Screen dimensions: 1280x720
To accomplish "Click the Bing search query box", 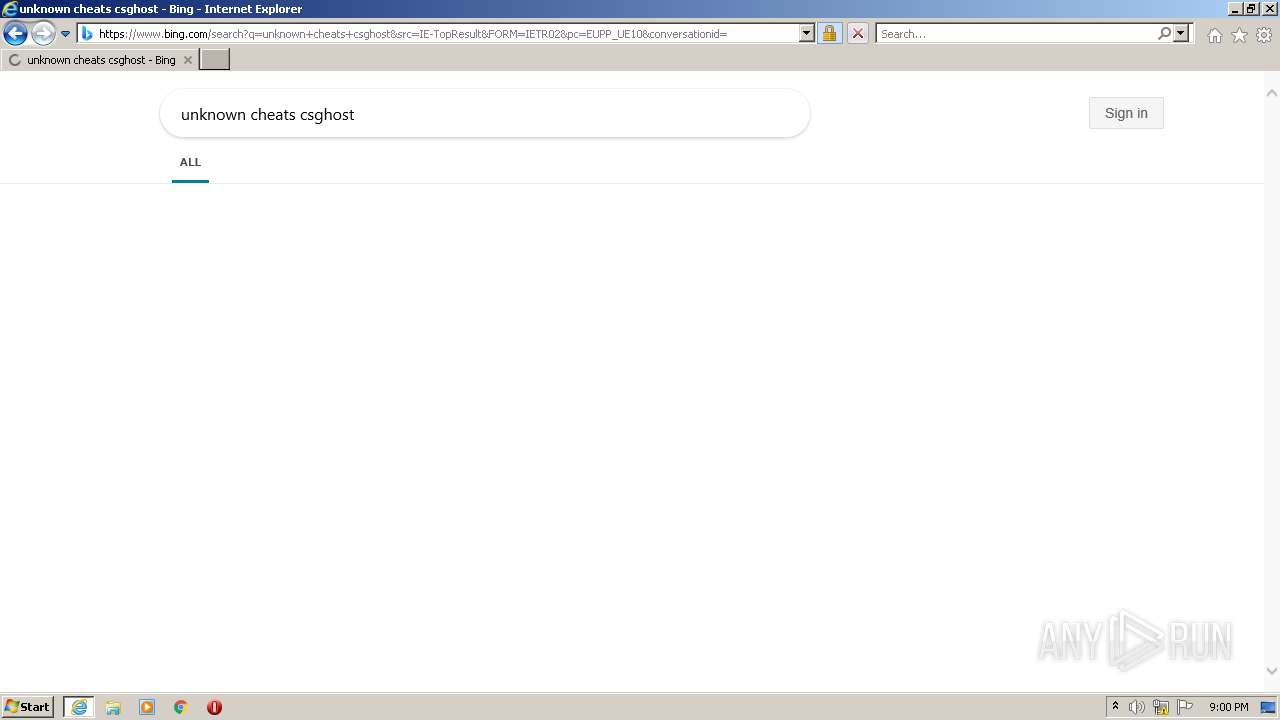I will [485, 114].
